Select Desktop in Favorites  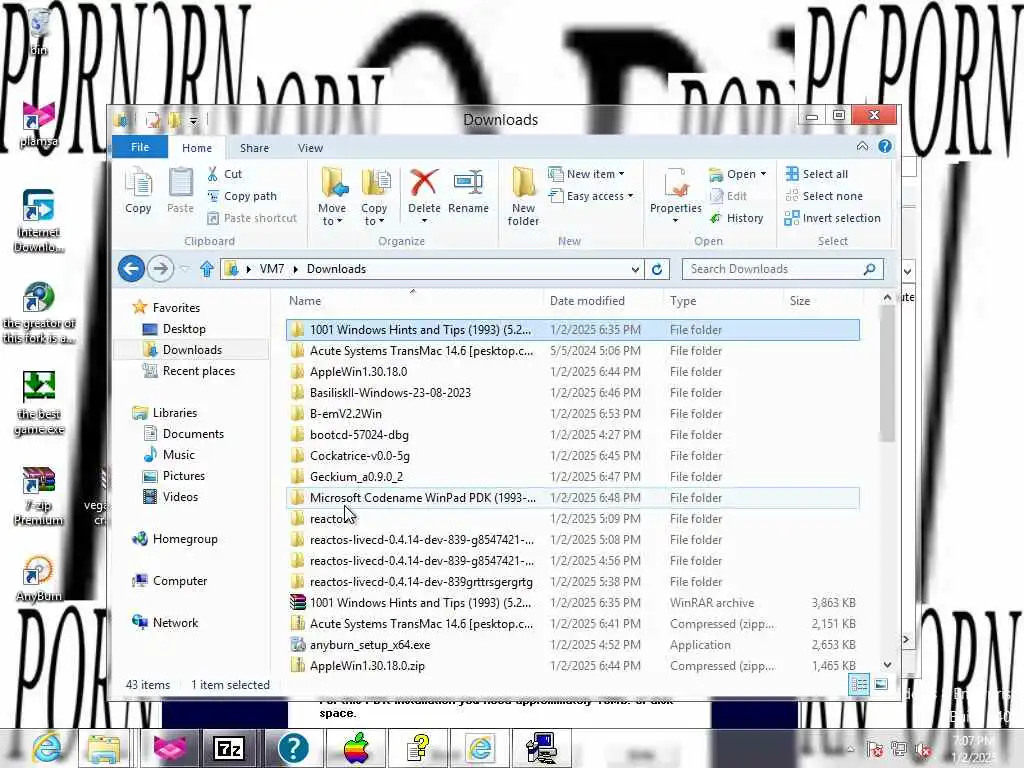point(184,329)
